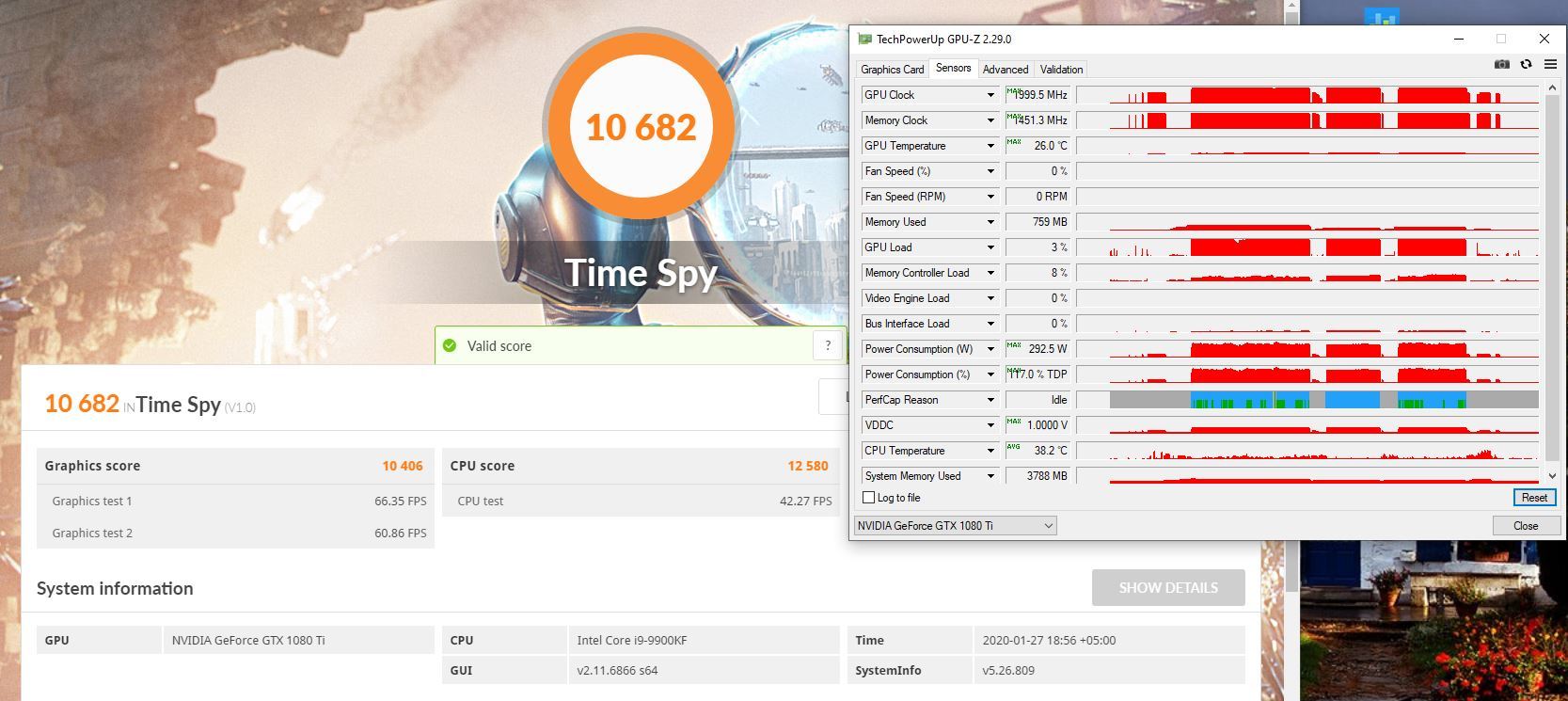Open the GPU-Z hamburger menu

coord(1550,64)
